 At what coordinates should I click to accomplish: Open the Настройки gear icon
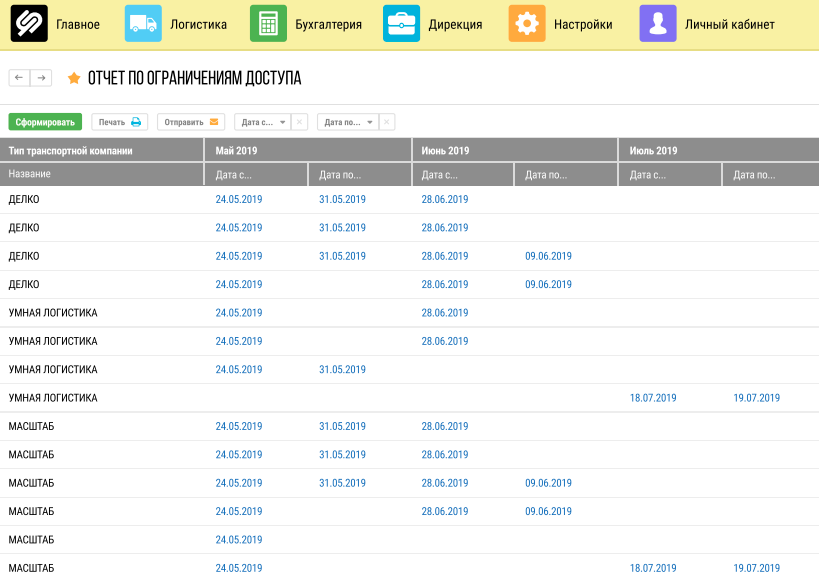coord(527,24)
